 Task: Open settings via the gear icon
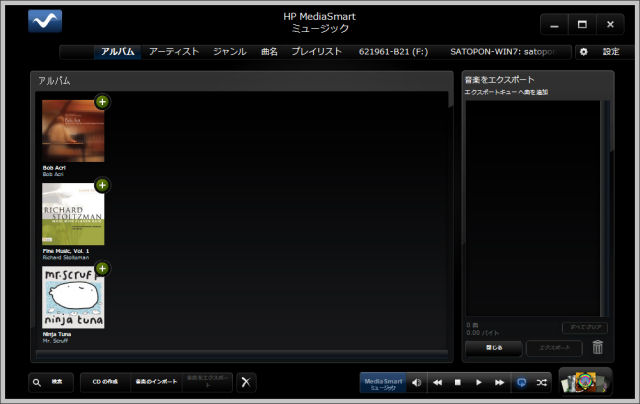click(584, 52)
